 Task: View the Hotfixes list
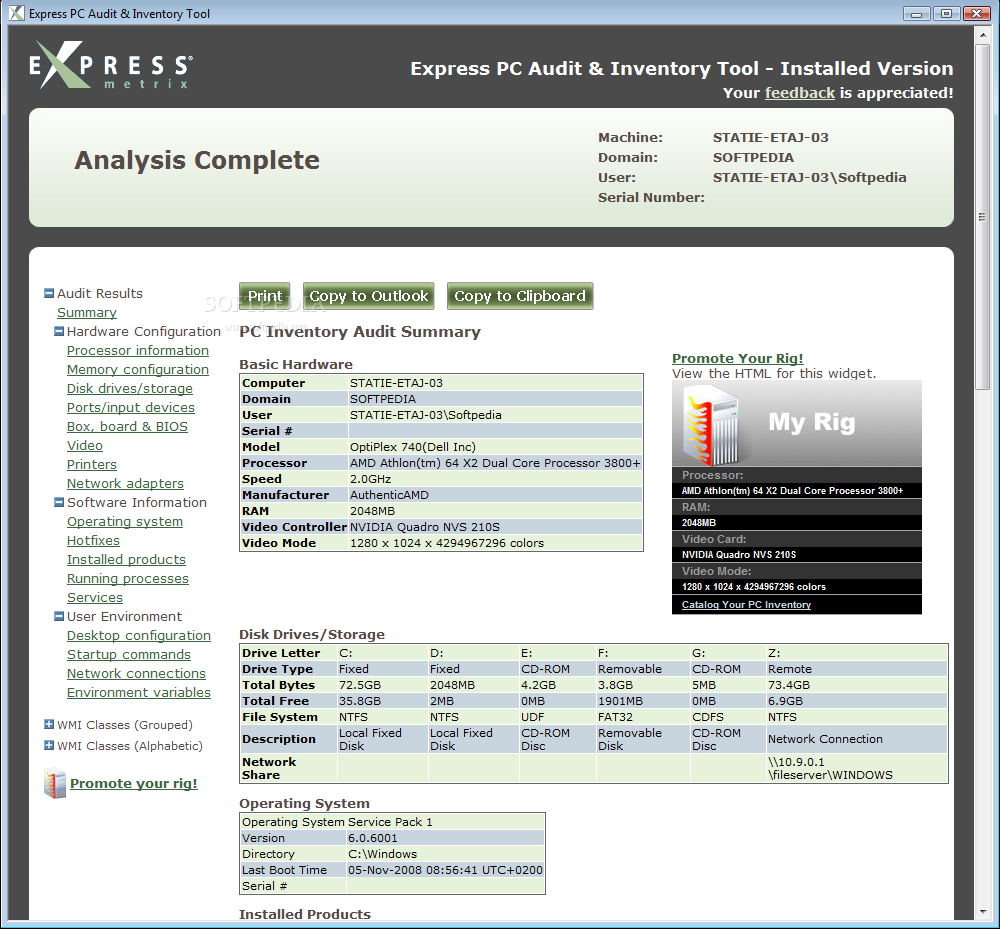click(93, 541)
